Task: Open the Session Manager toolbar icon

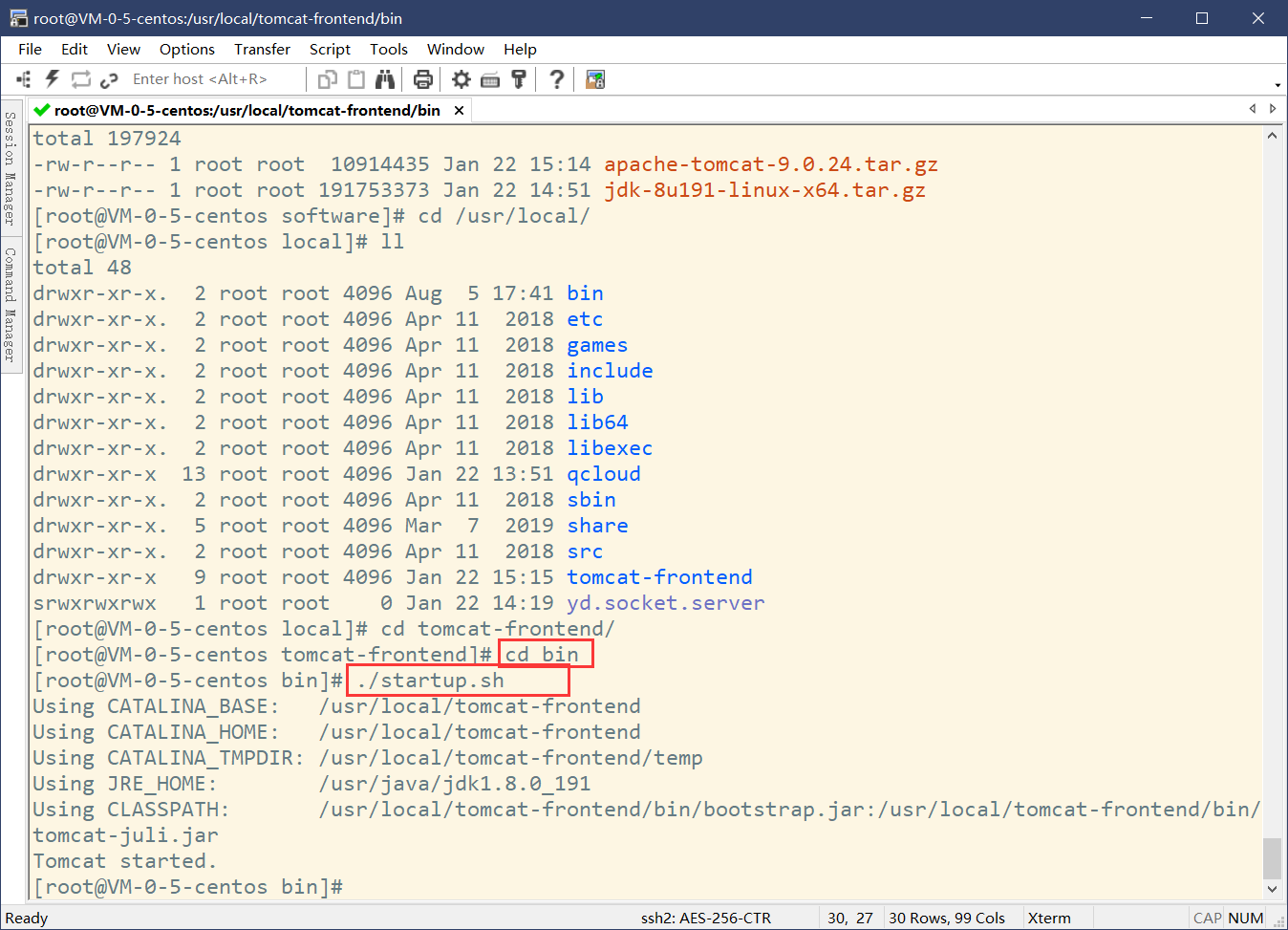Action: click(24, 79)
